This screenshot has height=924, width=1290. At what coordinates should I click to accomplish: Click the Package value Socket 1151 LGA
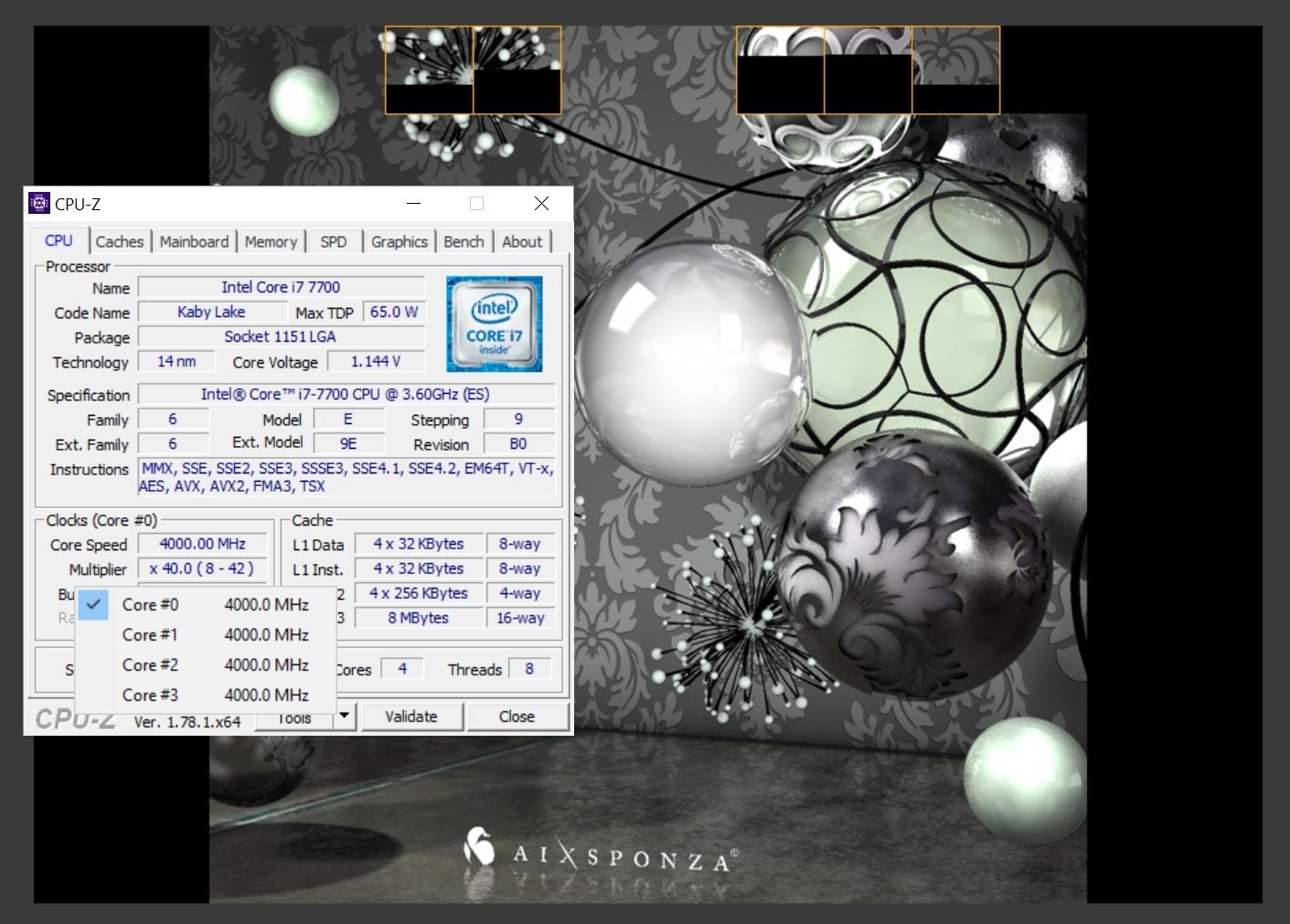point(281,336)
